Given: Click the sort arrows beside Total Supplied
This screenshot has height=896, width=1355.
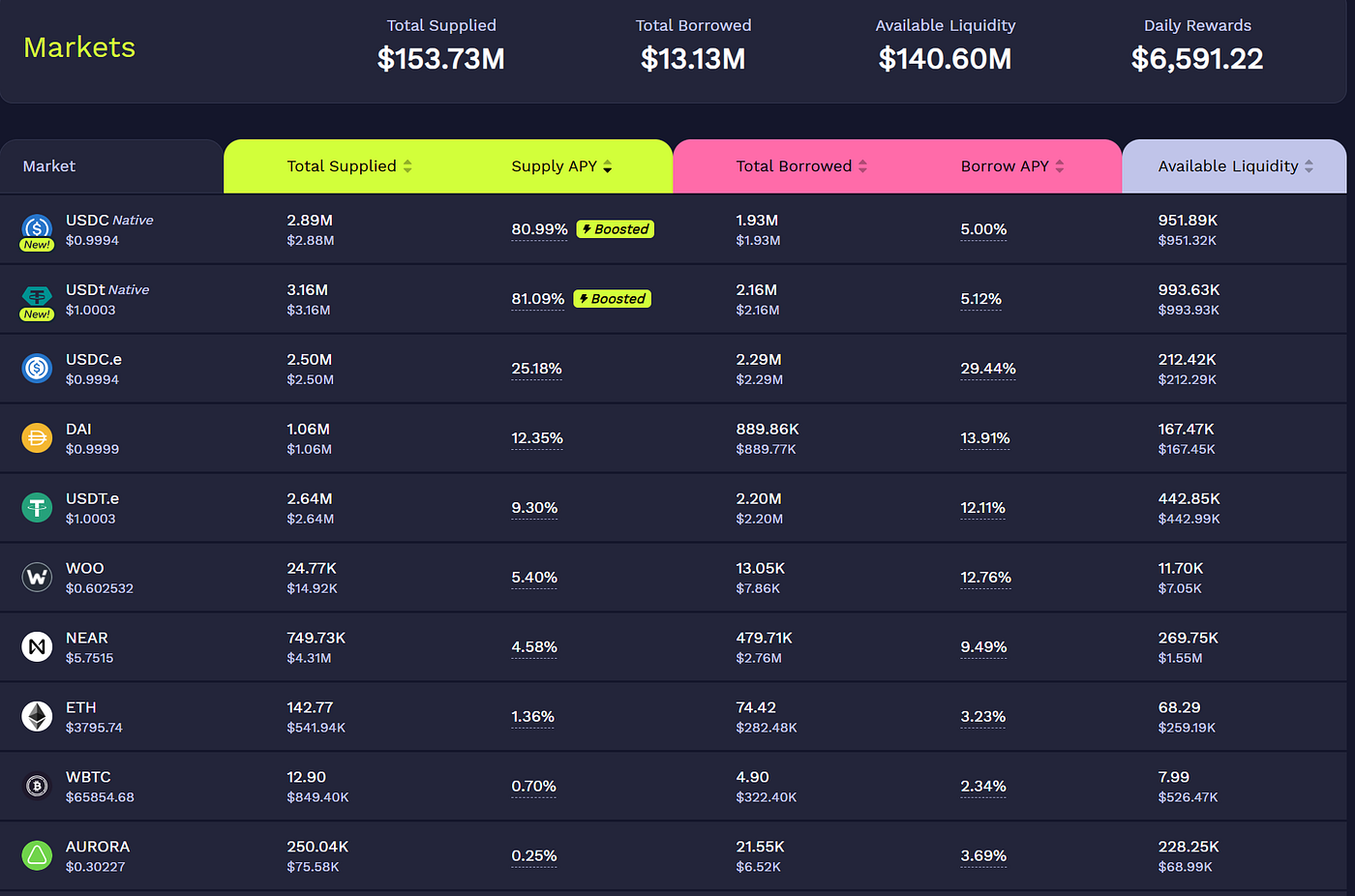Looking at the screenshot, I should point(407,166).
